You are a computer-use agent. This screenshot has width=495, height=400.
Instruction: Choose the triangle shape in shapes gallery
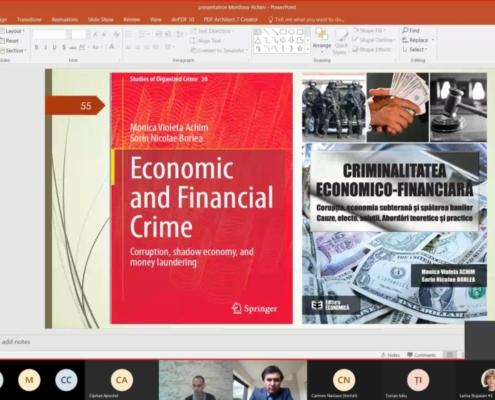[x=258, y=40]
